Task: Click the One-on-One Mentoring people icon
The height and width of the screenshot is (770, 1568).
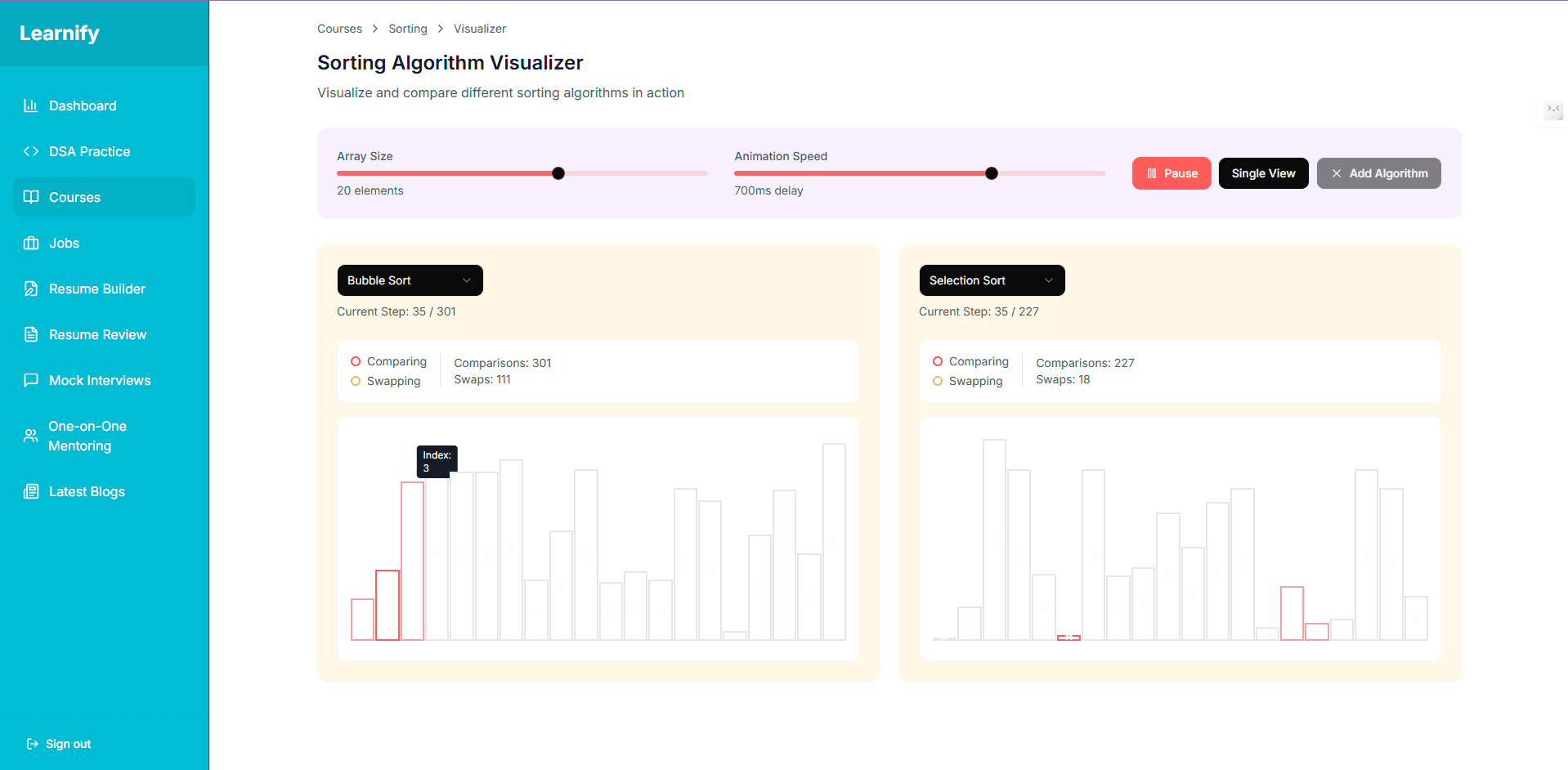Action: click(31, 436)
